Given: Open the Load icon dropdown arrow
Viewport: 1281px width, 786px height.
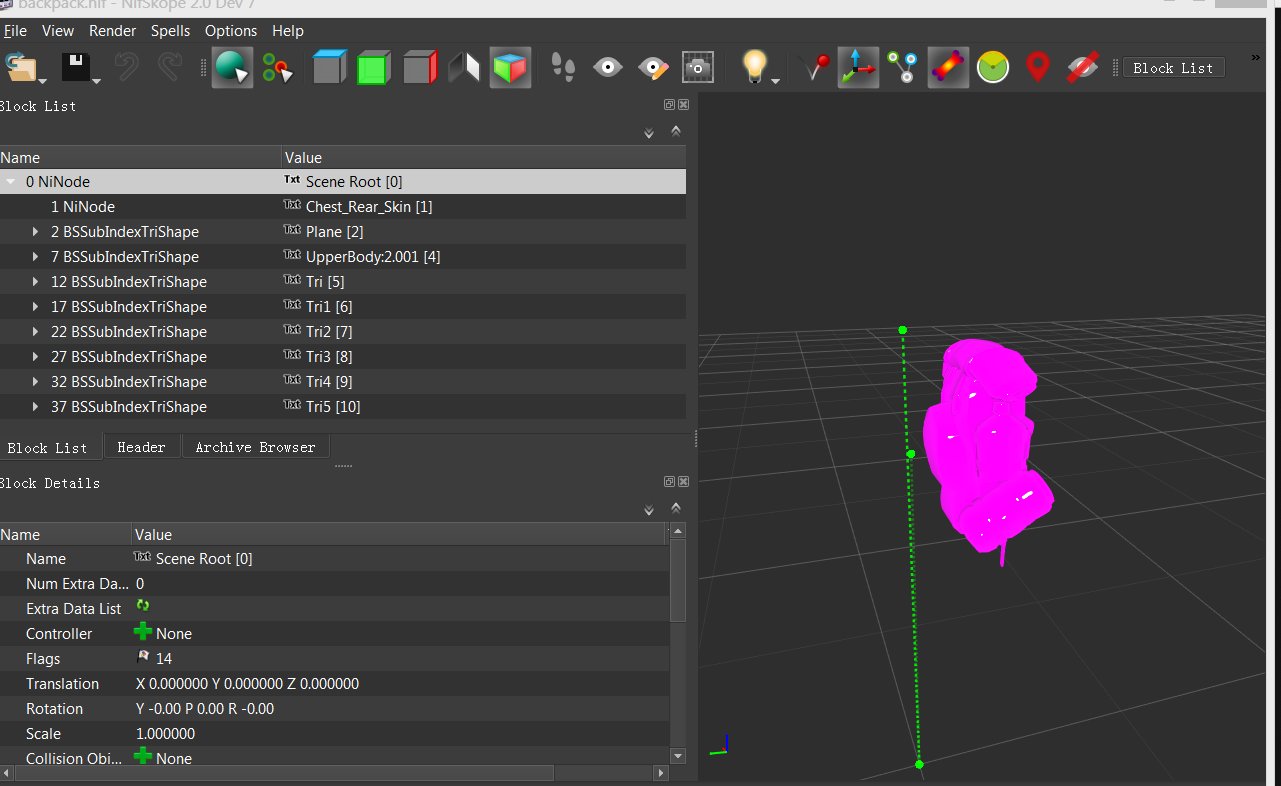Looking at the screenshot, I should 43,81.
